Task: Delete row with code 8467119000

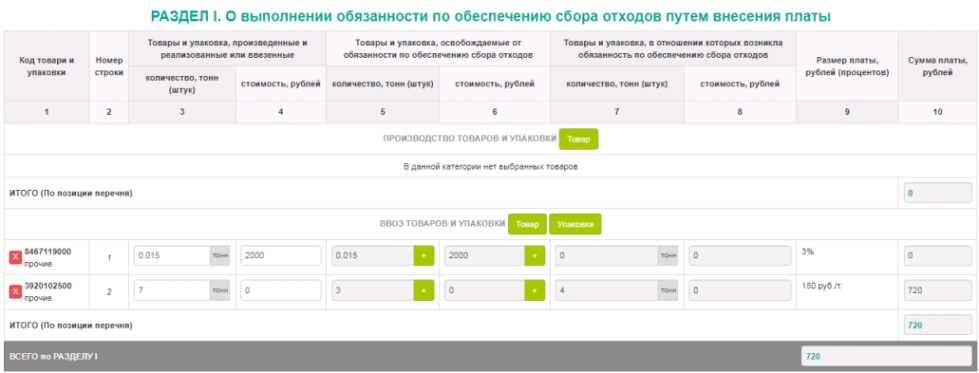Action: 16,257
